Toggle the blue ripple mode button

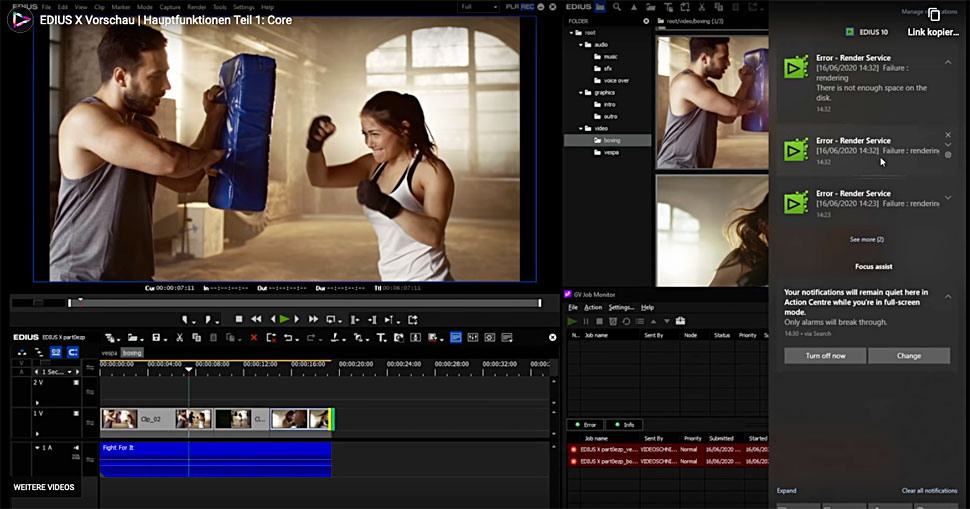click(56, 352)
